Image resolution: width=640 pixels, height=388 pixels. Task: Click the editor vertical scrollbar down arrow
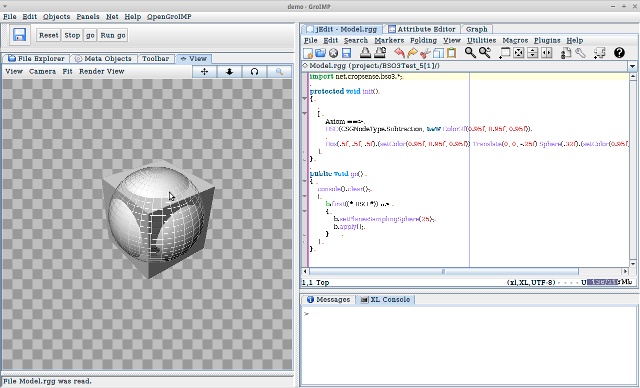click(x=633, y=264)
